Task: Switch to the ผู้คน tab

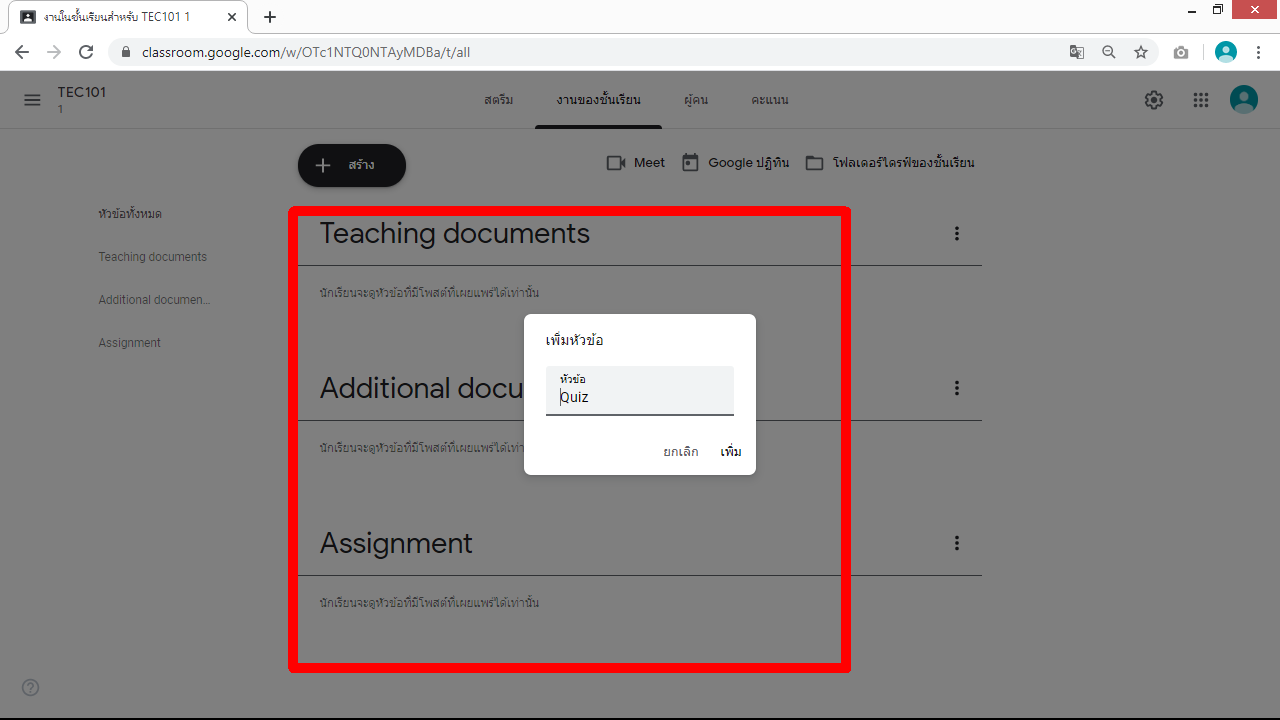Action: 696,100
